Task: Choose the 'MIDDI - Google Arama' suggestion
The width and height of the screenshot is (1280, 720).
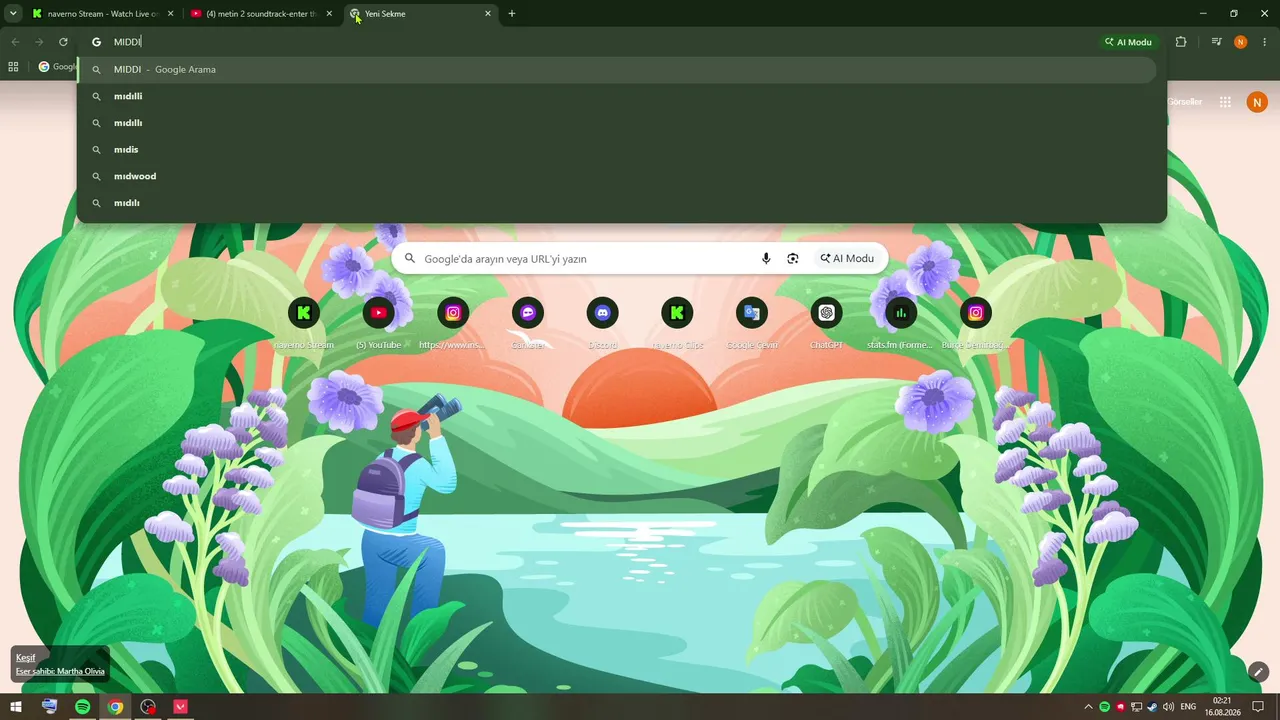Action: (617, 70)
